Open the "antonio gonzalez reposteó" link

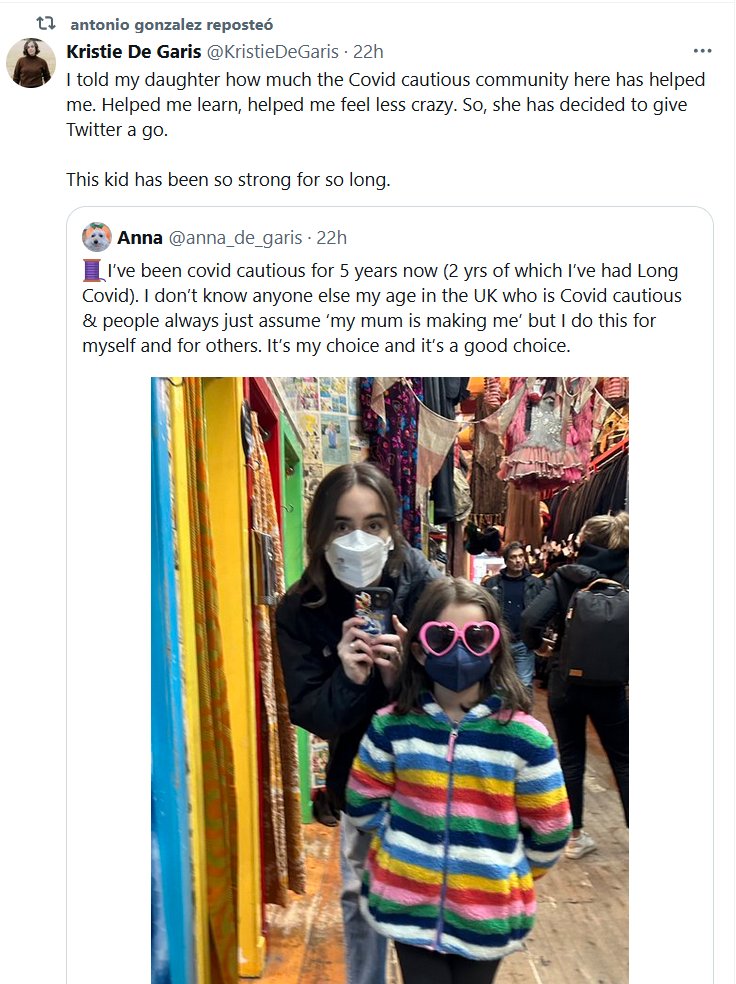pyautogui.click(x=171, y=24)
